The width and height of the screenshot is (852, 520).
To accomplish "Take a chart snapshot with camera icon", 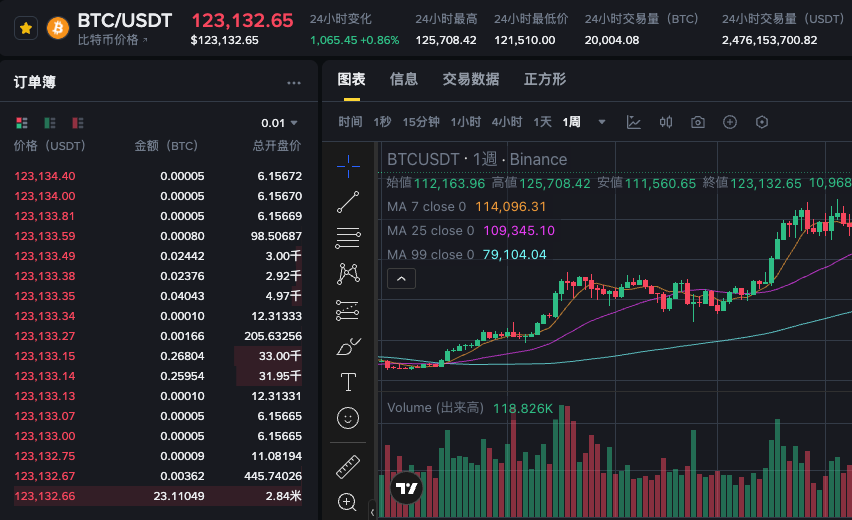I will (698, 122).
